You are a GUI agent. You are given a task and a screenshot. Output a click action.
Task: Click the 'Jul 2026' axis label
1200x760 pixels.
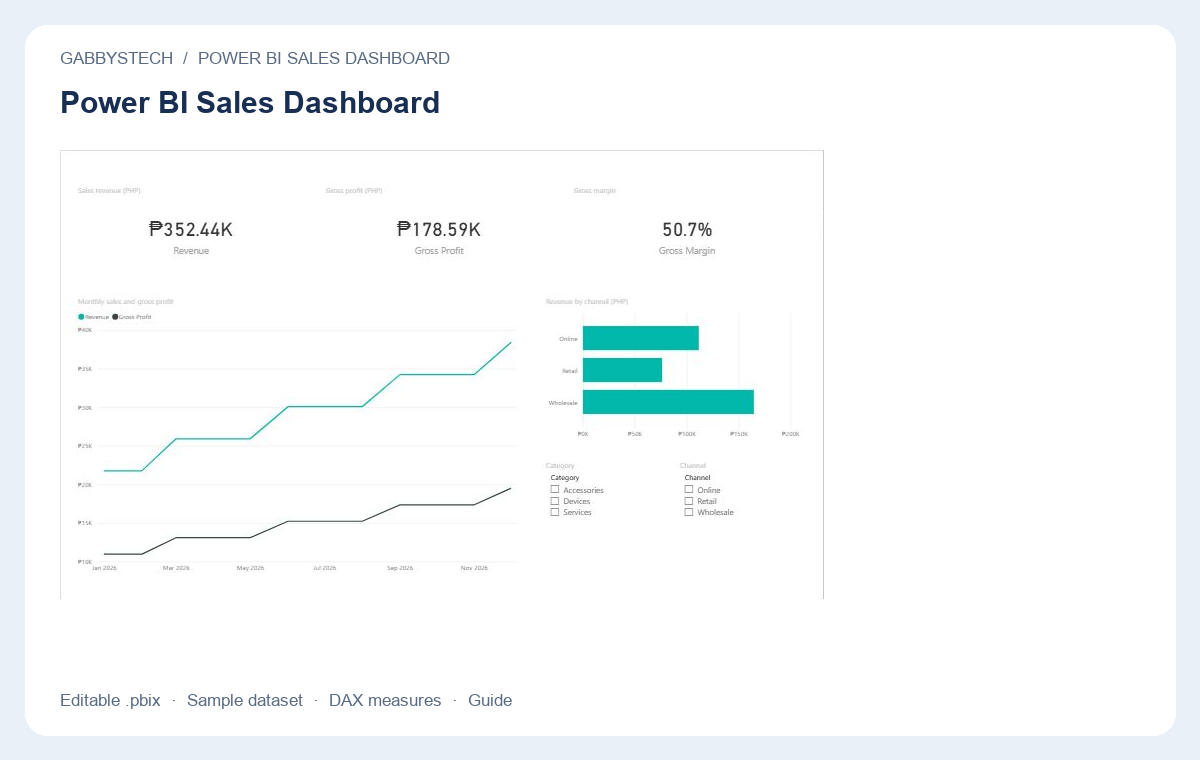(x=324, y=568)
